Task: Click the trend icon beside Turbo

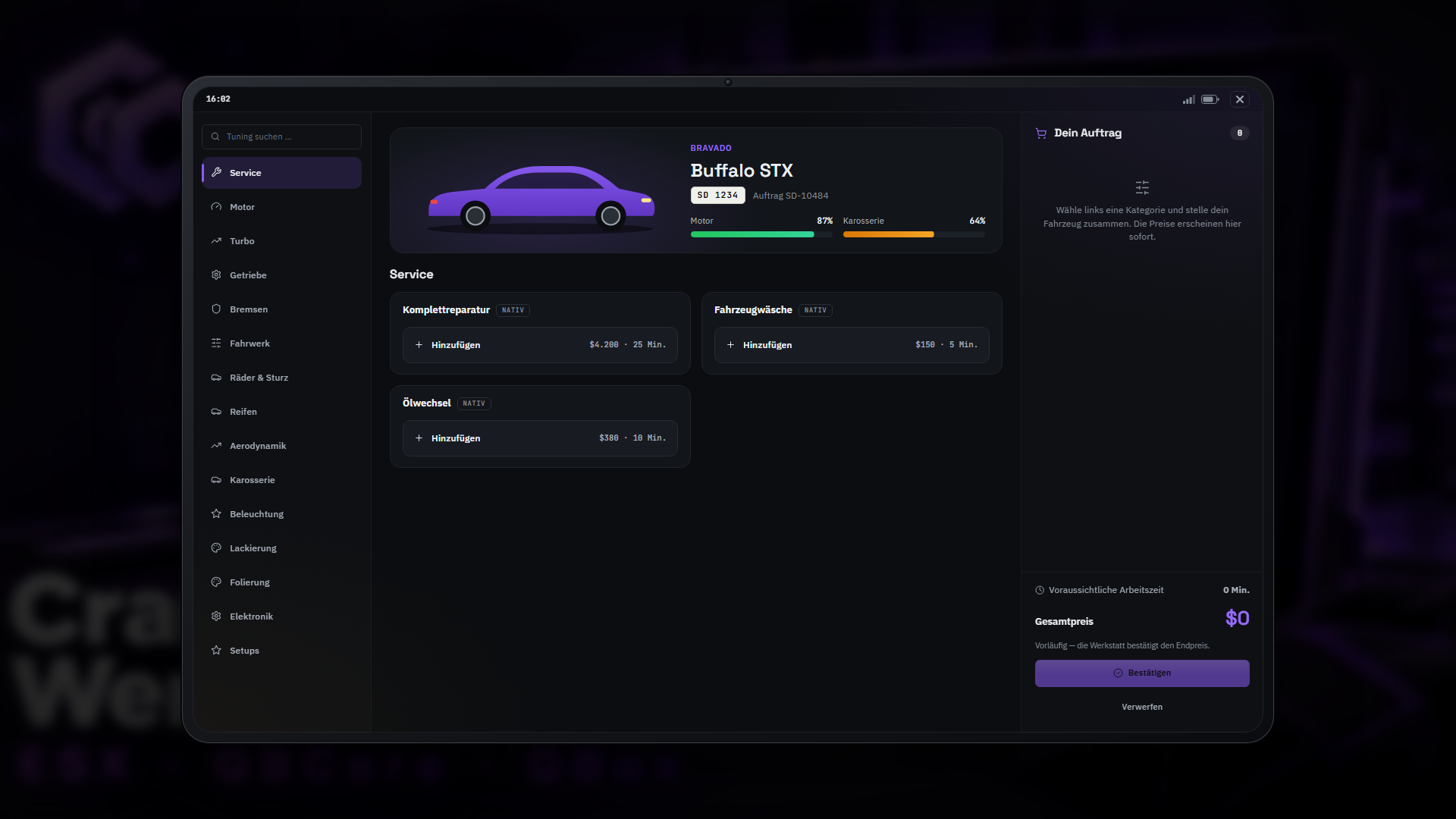Action: click(x=216, y=241)
